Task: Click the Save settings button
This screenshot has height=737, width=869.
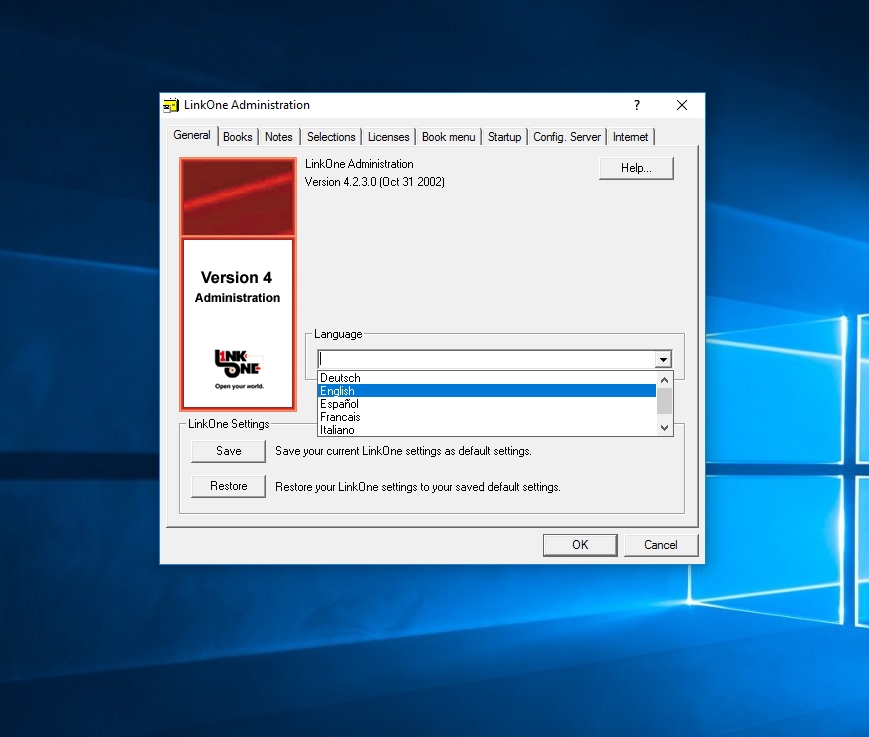Action: pos(228,451)
